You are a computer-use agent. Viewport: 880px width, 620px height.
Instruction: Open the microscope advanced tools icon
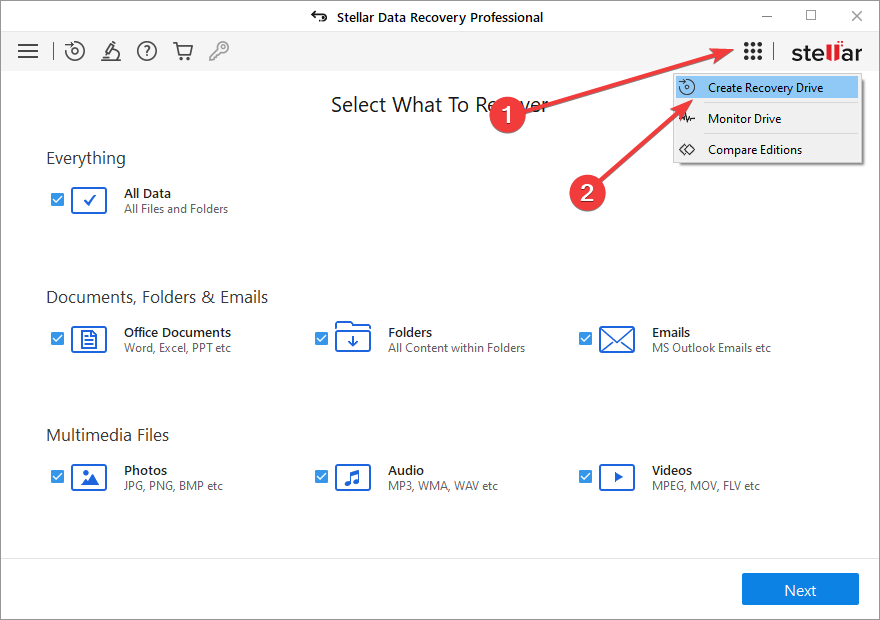coord(111,51)
